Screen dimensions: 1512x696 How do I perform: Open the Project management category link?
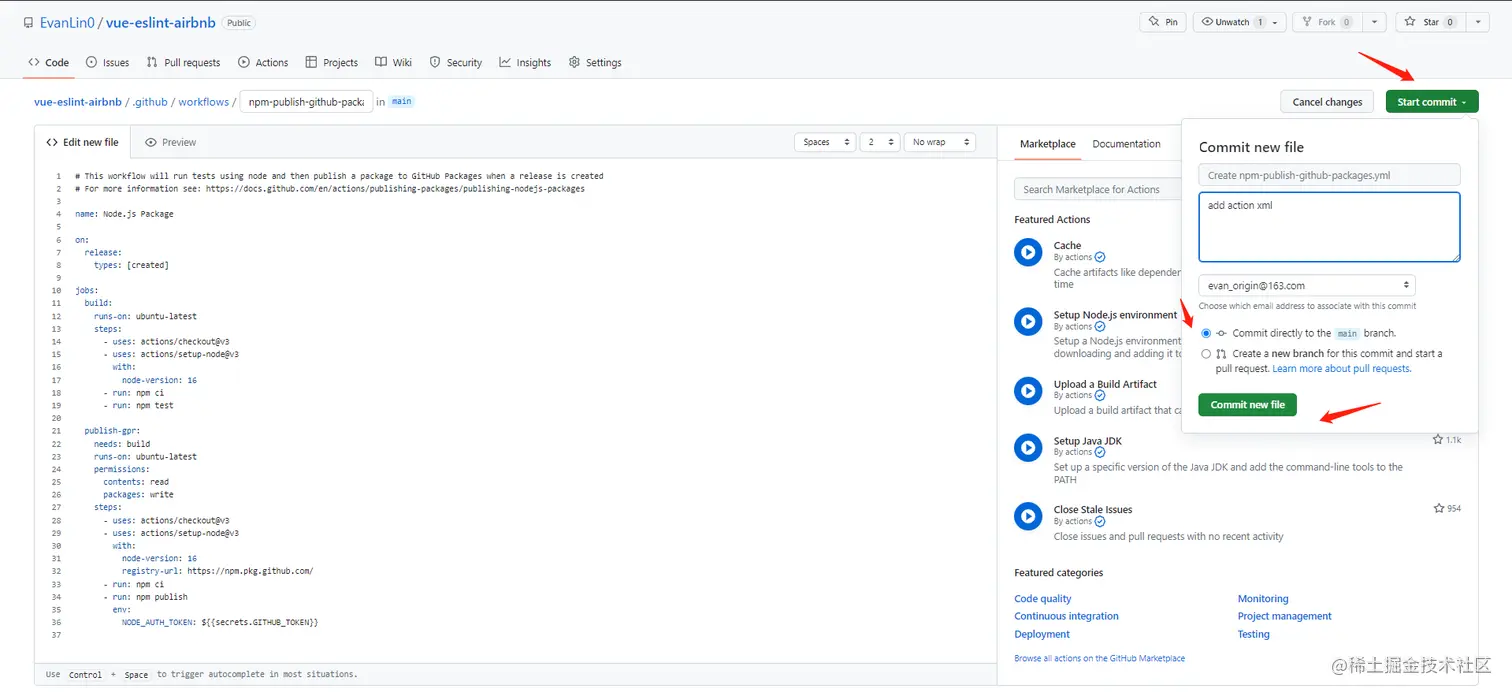coord(1284,616)
